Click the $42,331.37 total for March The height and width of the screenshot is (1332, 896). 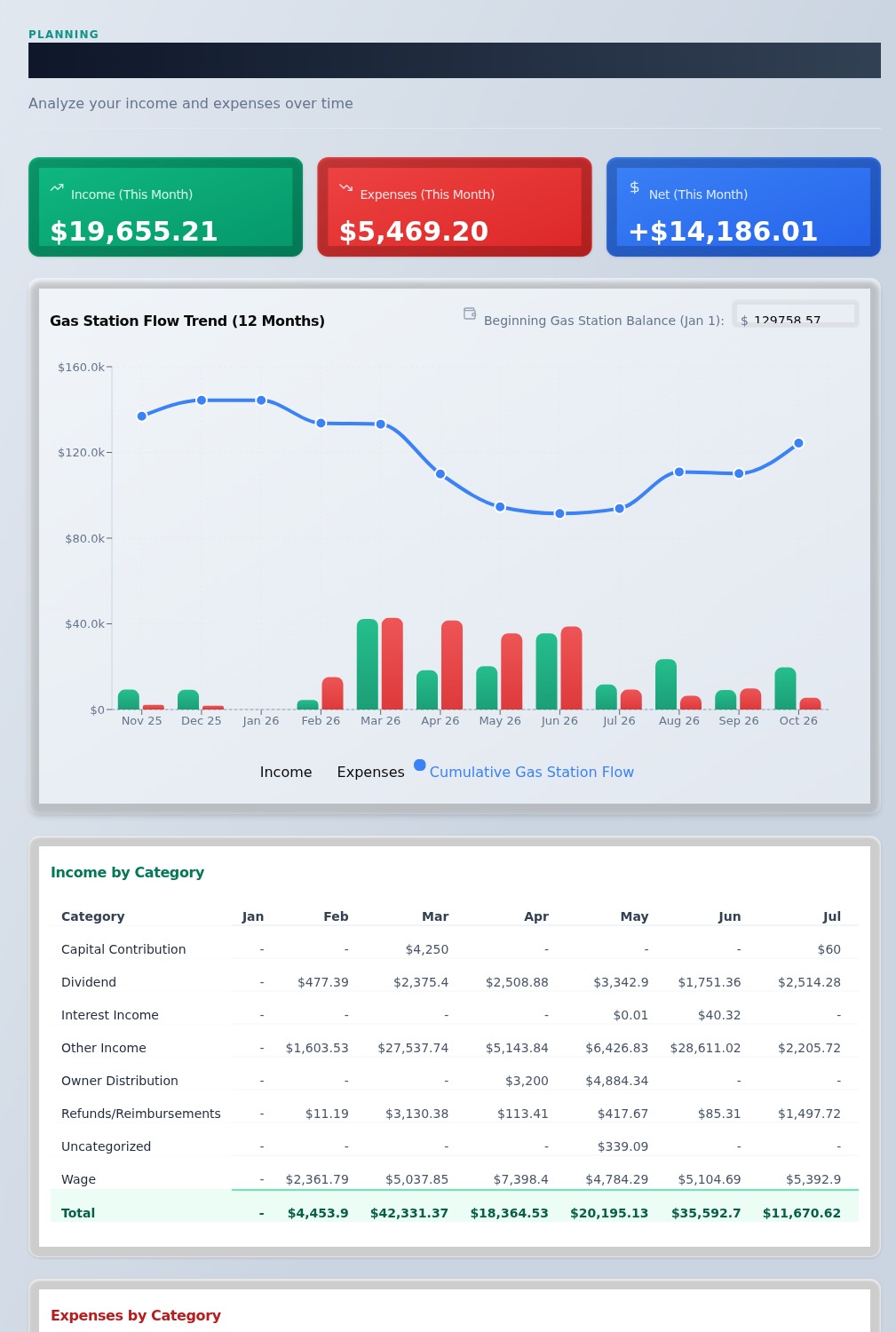click(409, 1213)
